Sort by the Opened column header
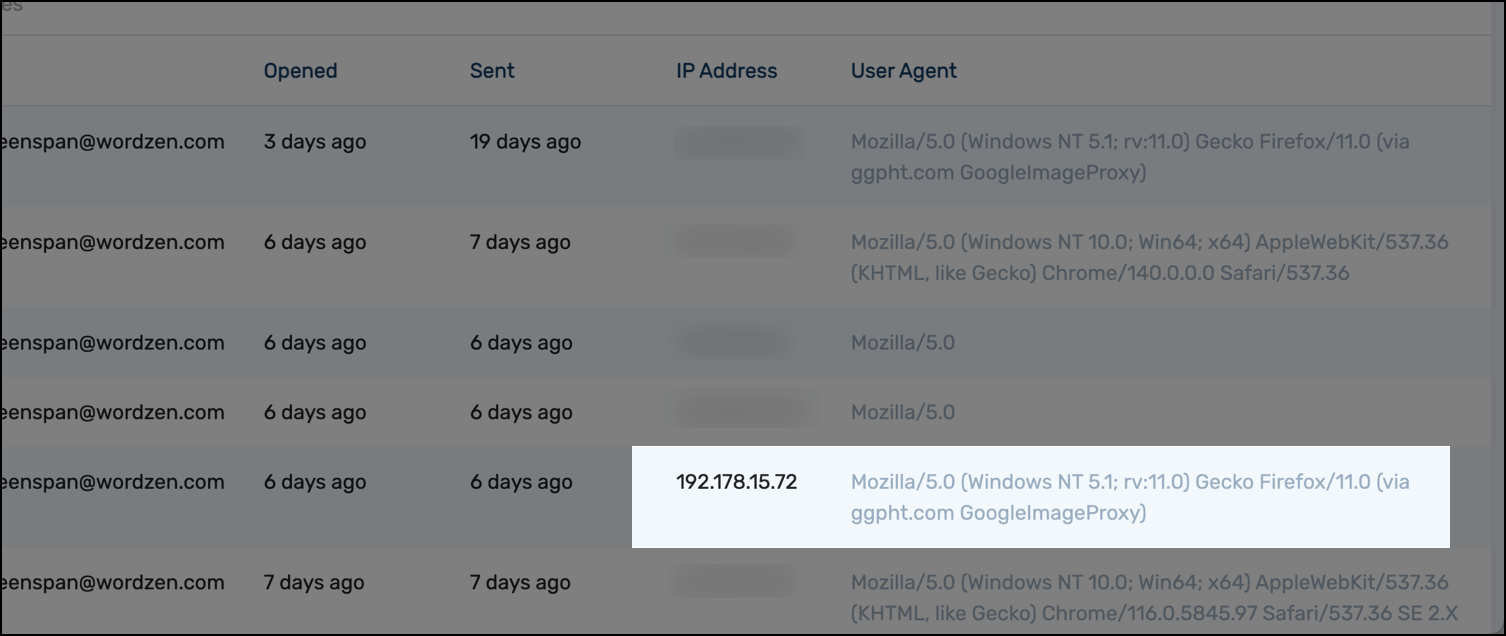This screenshot has height=636, width=1506. (300, 71)
